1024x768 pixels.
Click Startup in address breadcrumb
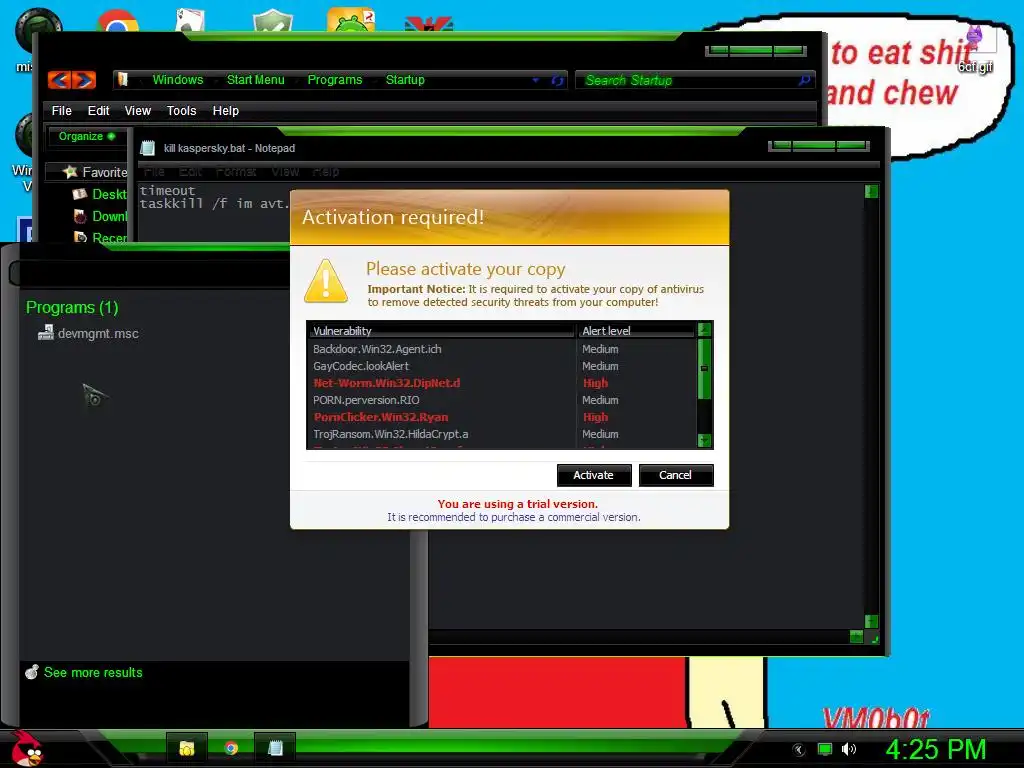pos(405,80)
